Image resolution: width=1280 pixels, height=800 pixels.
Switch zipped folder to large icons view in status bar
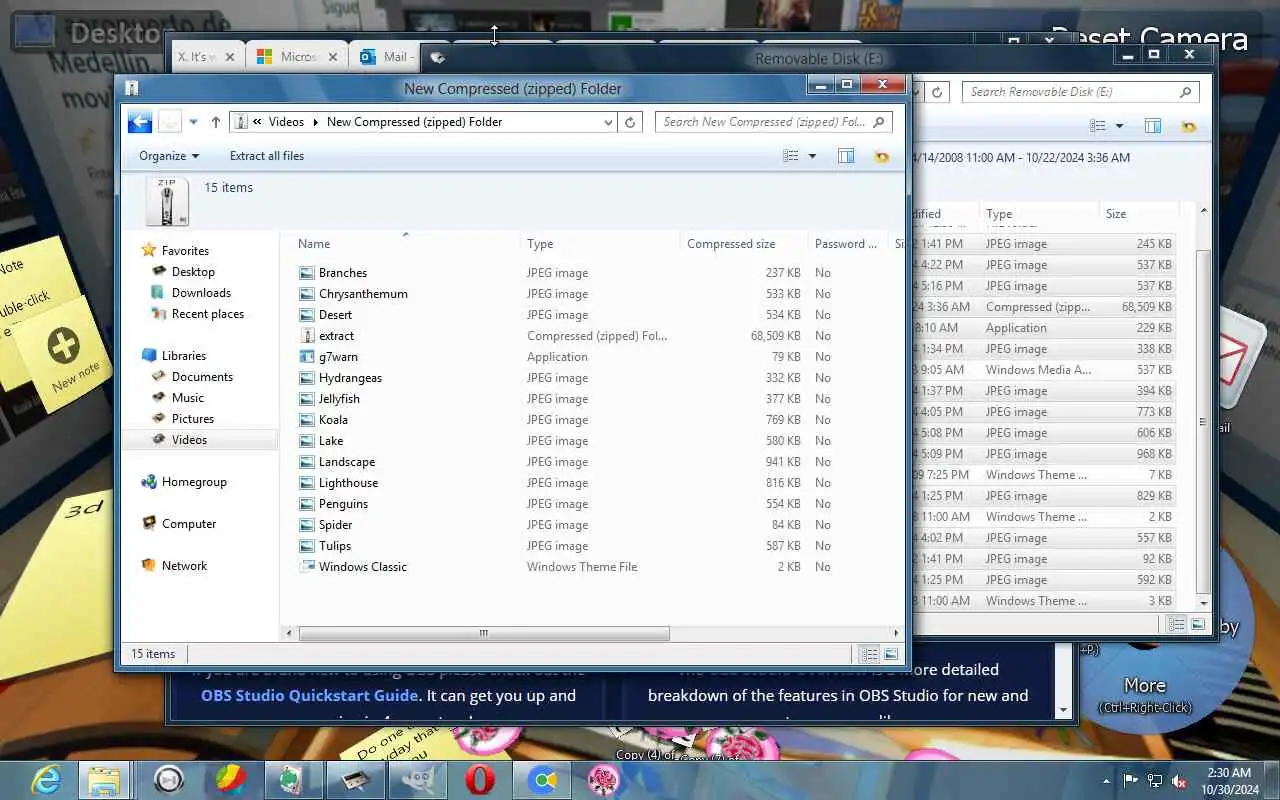(x=890, y=654)
